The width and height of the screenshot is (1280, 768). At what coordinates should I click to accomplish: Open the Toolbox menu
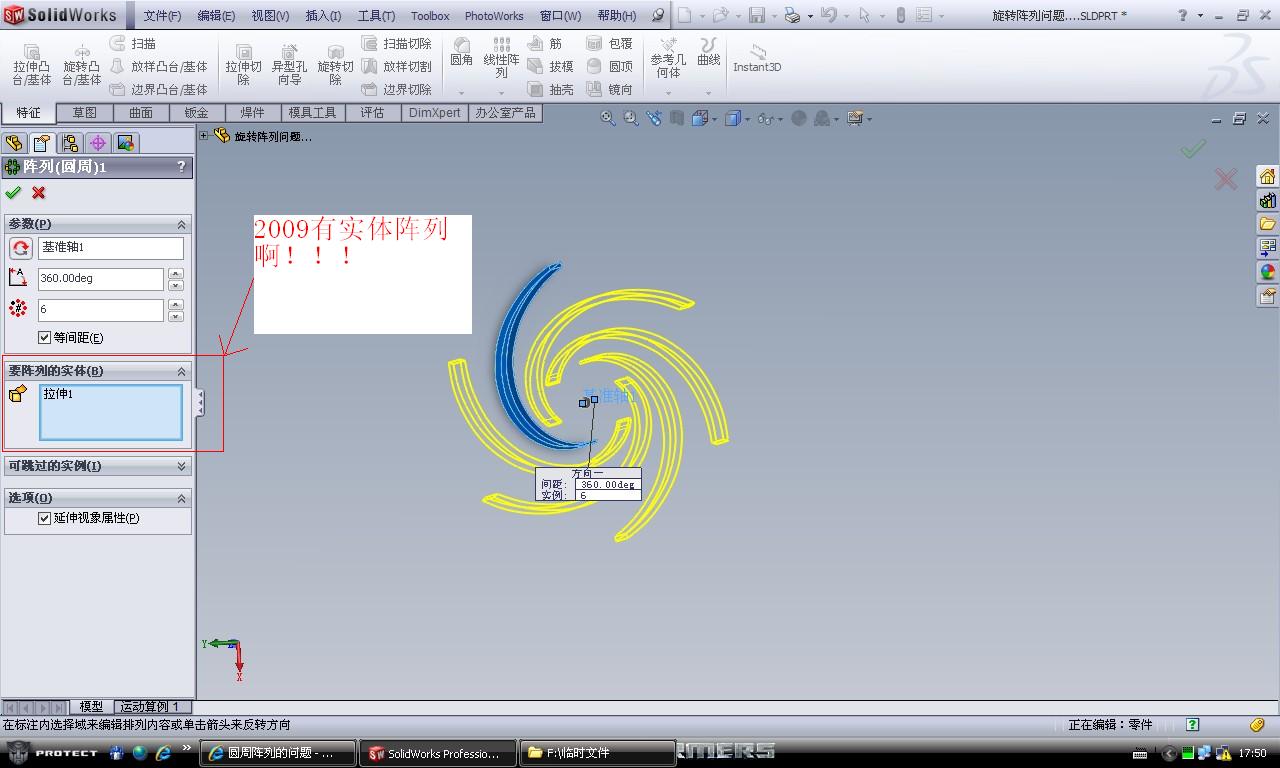(430, 16)
